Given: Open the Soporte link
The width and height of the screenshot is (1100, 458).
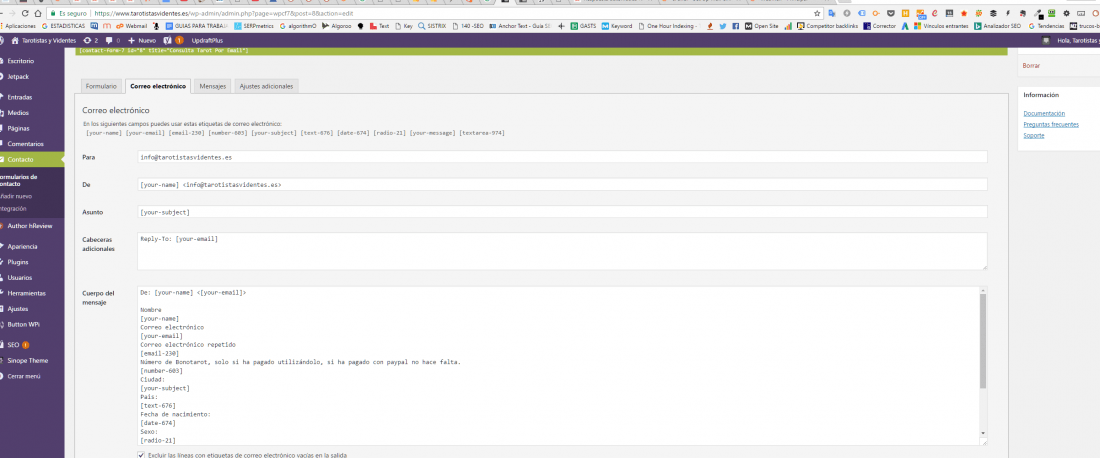Looking at the screenshot, I should (1033, 135).
